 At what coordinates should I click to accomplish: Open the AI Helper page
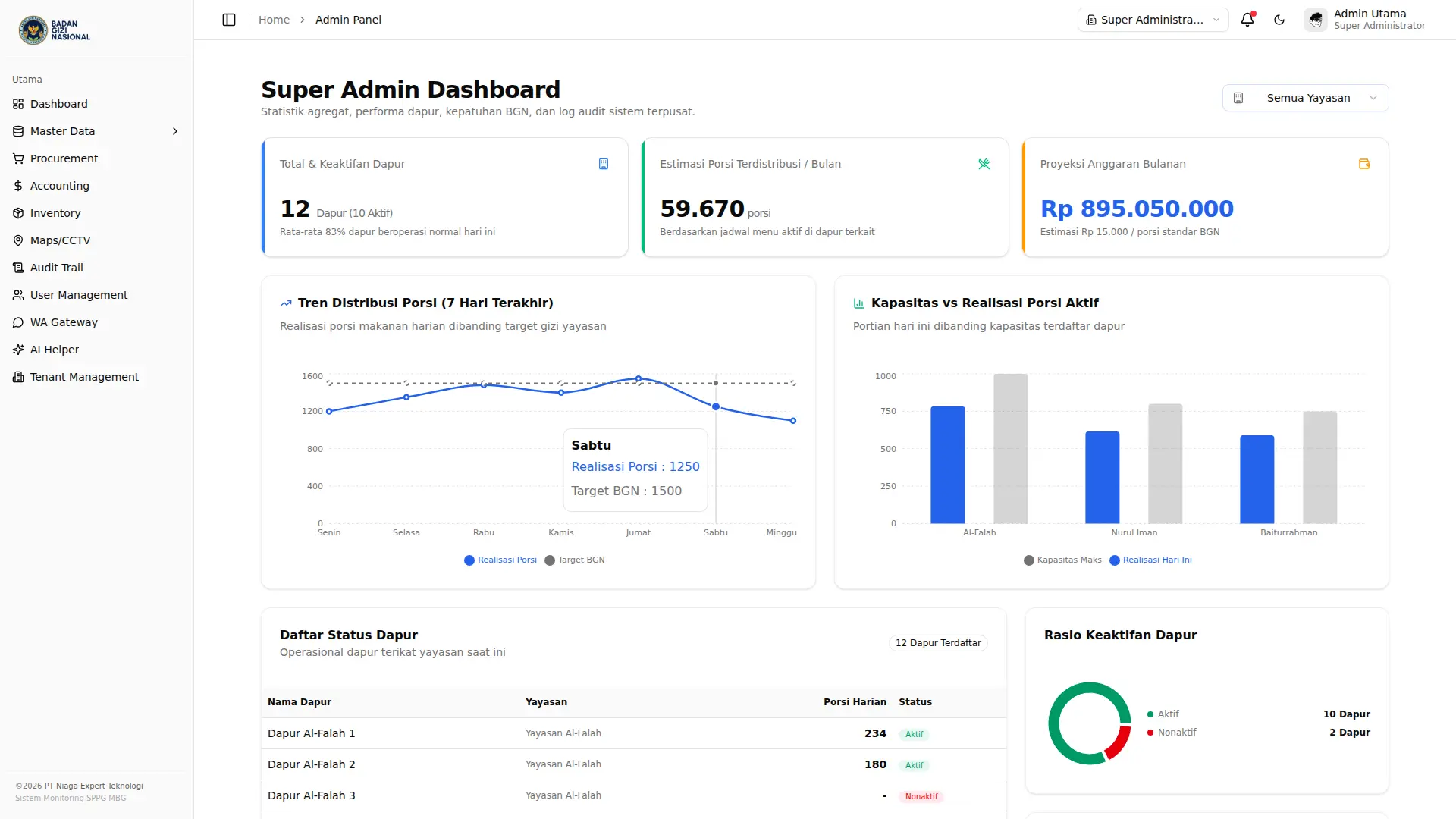tap(54, 350)
